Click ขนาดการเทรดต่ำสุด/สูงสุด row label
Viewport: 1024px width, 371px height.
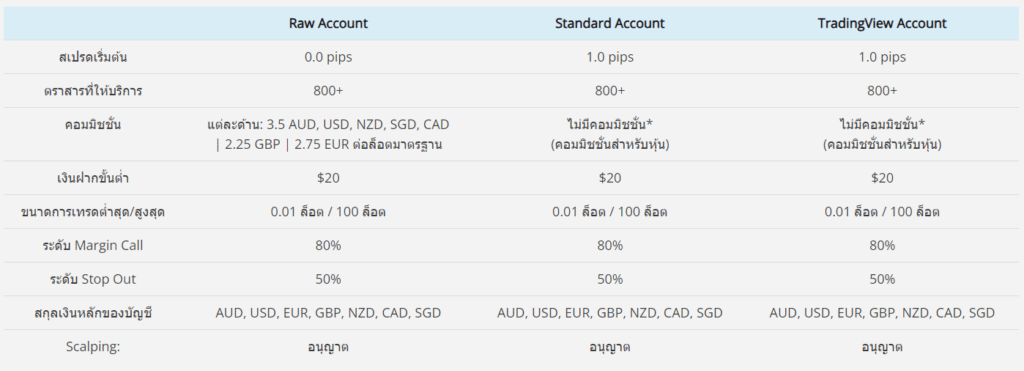tap(93, 212)
